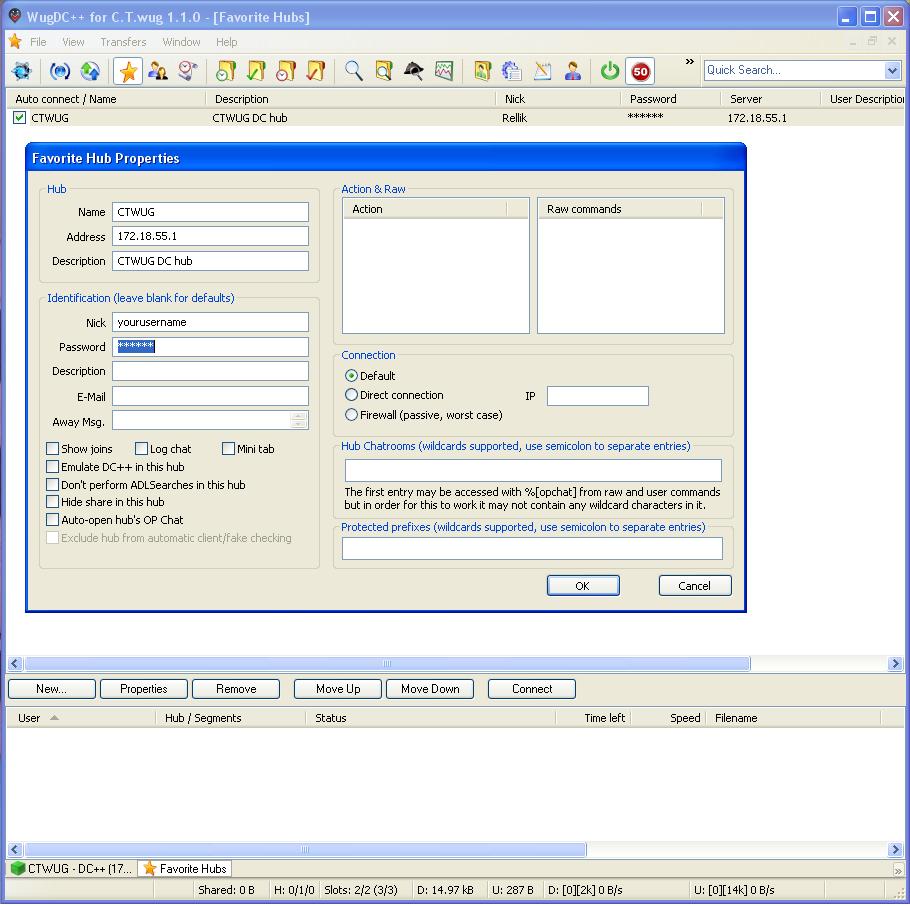Open the Transfers menu
This screenshot has width=910, height=906.
(123, 42)
